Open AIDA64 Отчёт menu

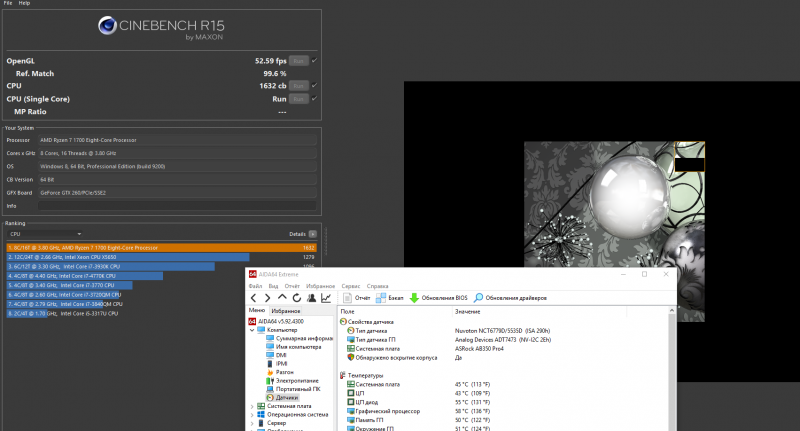(x=292, y=286)
